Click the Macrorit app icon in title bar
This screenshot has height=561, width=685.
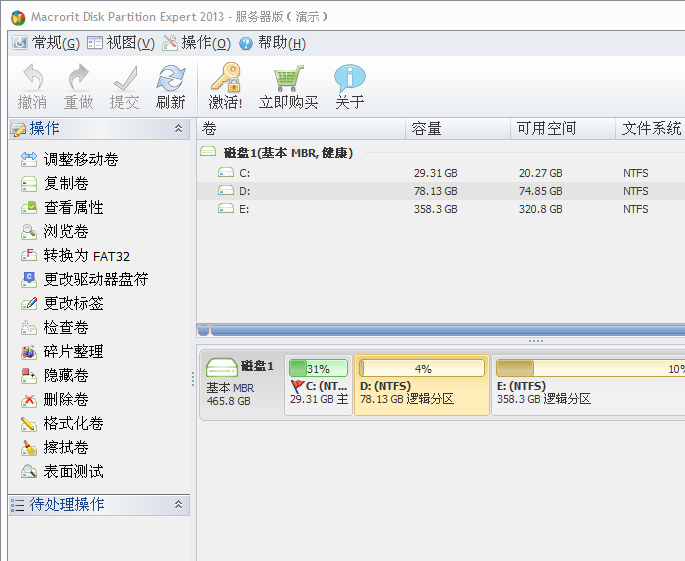click(18, 17)
